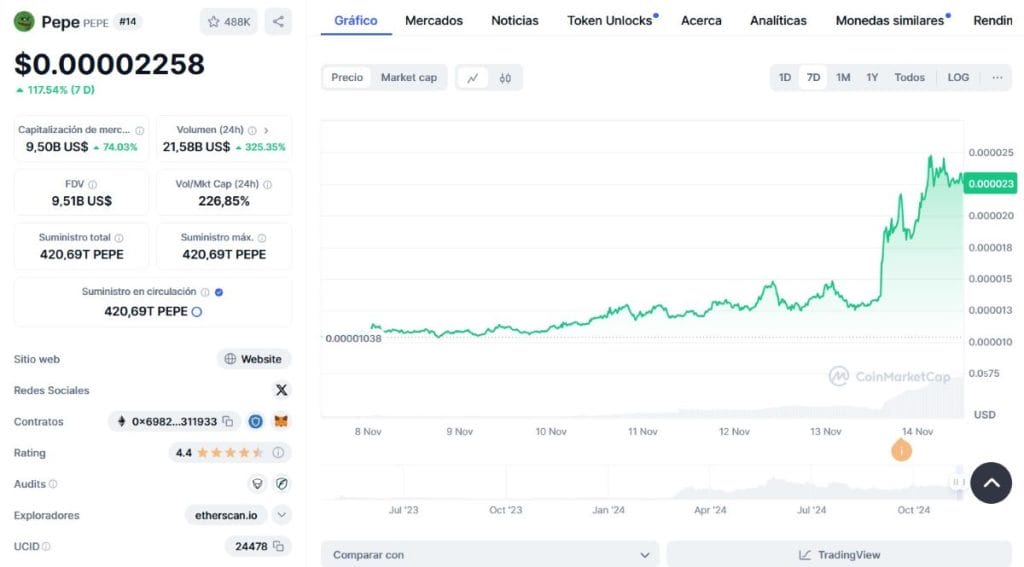Set chart range to 7D
The image size is (1024, 567).
813,77
